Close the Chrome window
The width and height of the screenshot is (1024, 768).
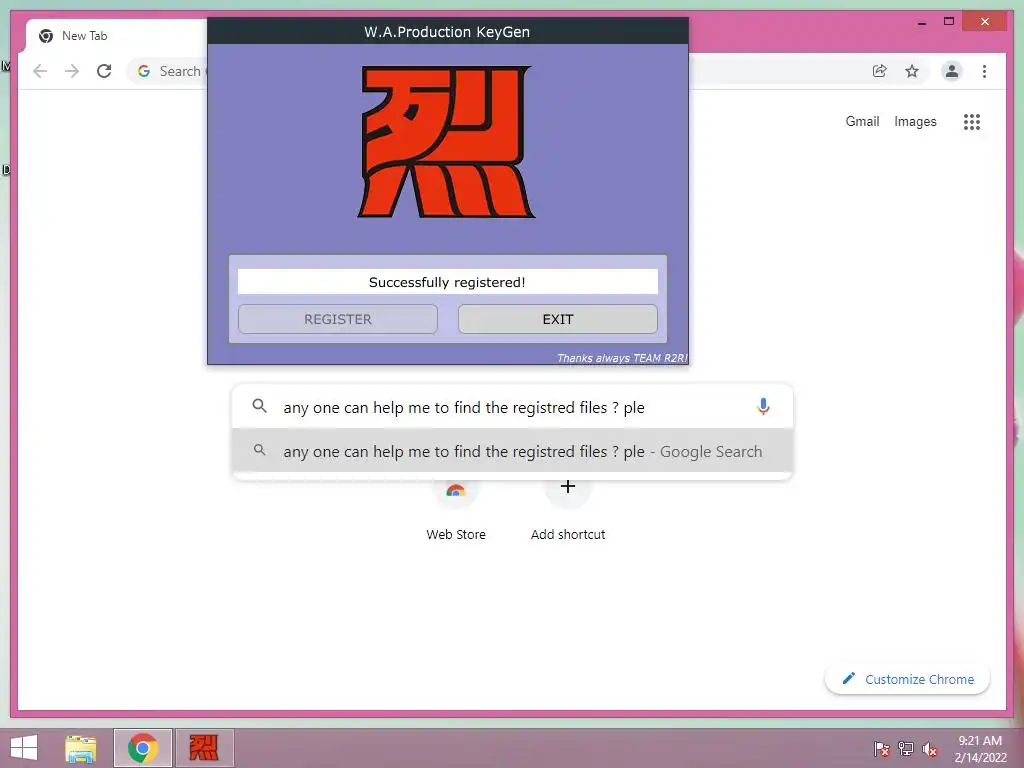(985, 22)
